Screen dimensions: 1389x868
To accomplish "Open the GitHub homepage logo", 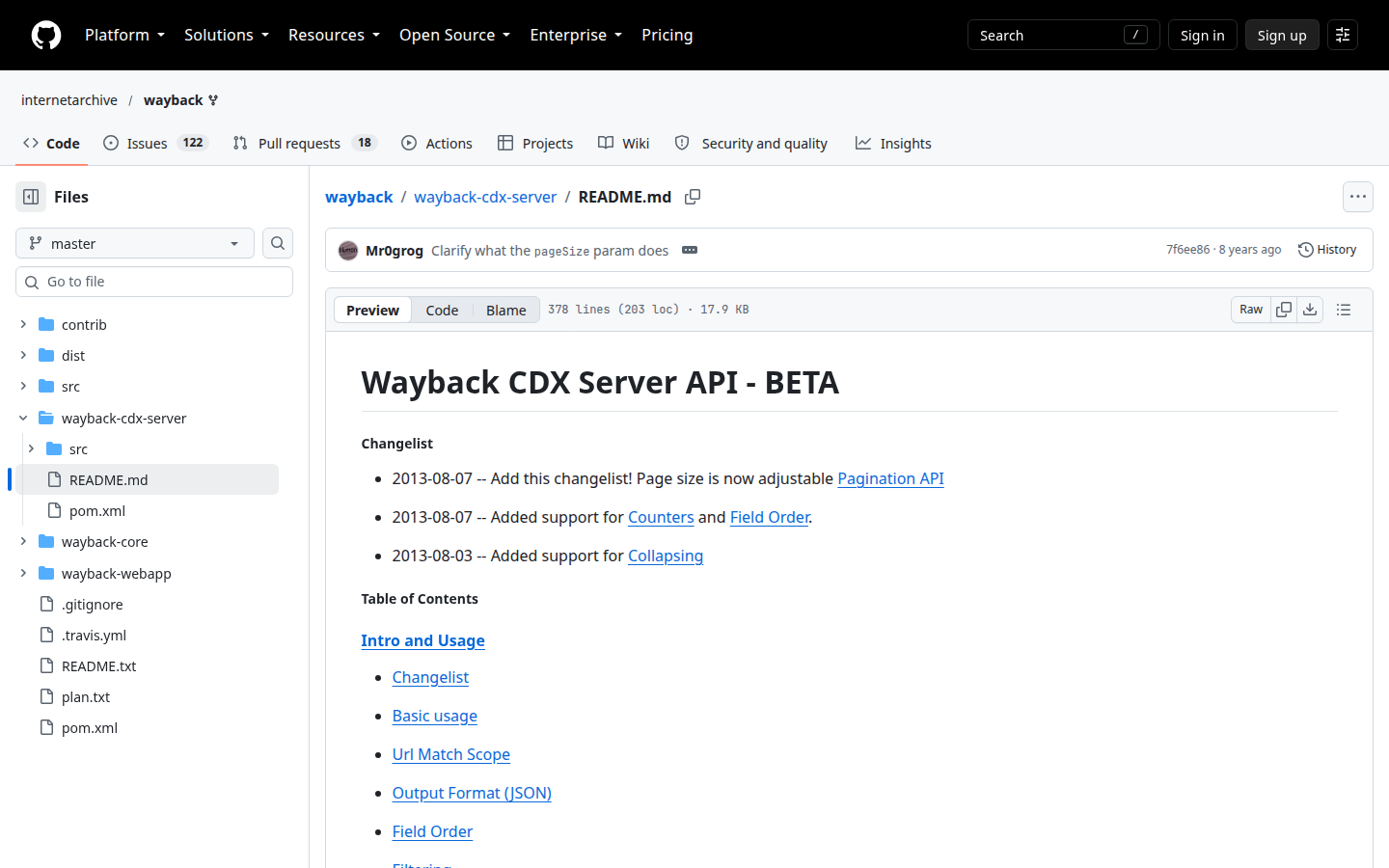I will click(x=46, y=35).
